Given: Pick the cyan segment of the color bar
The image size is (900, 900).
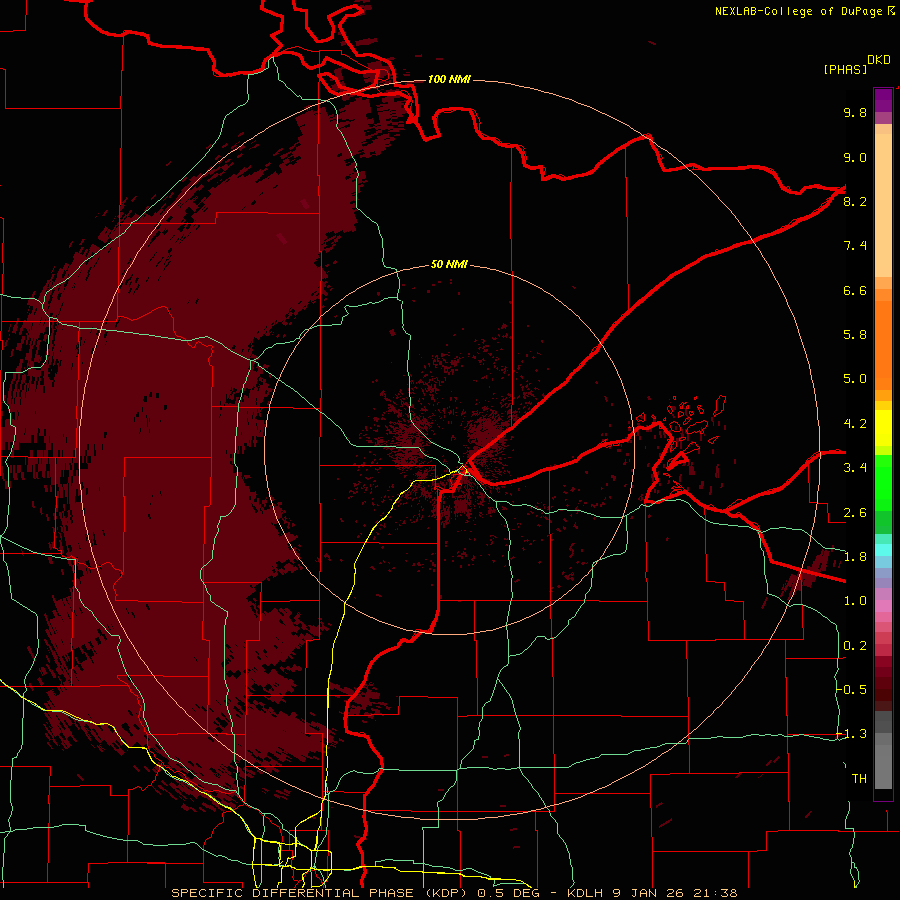Looking at the screenshot, I should 883,550.
